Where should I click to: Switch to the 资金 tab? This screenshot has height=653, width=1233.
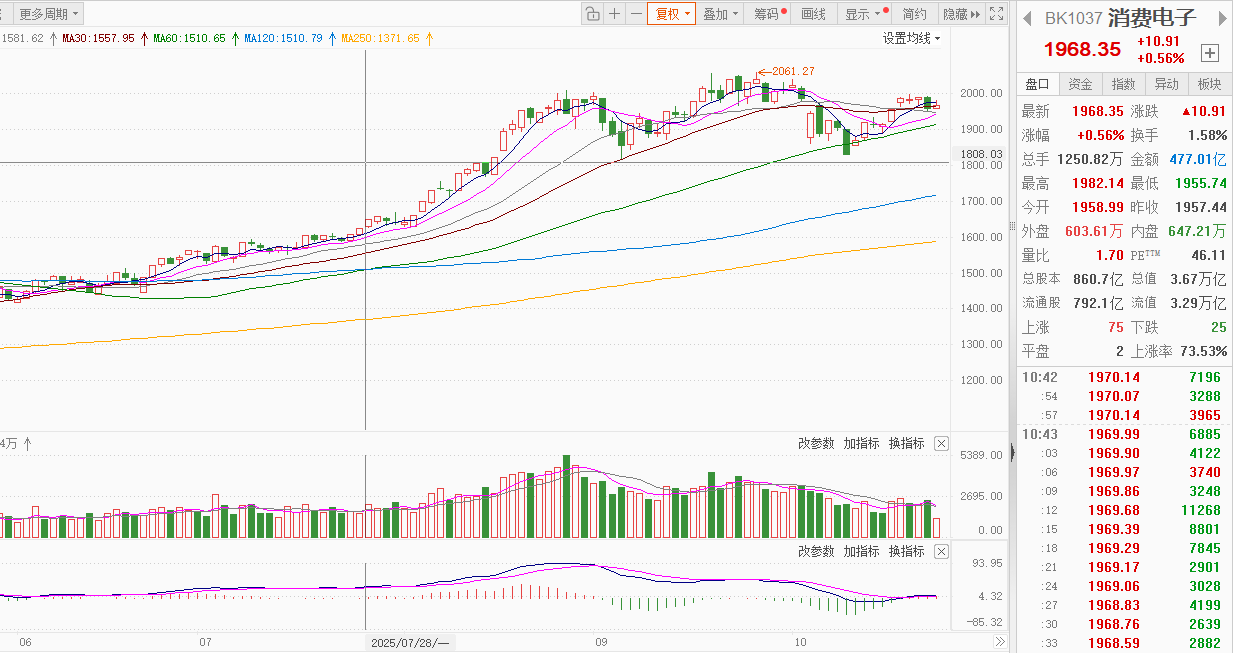(1080, 84)
